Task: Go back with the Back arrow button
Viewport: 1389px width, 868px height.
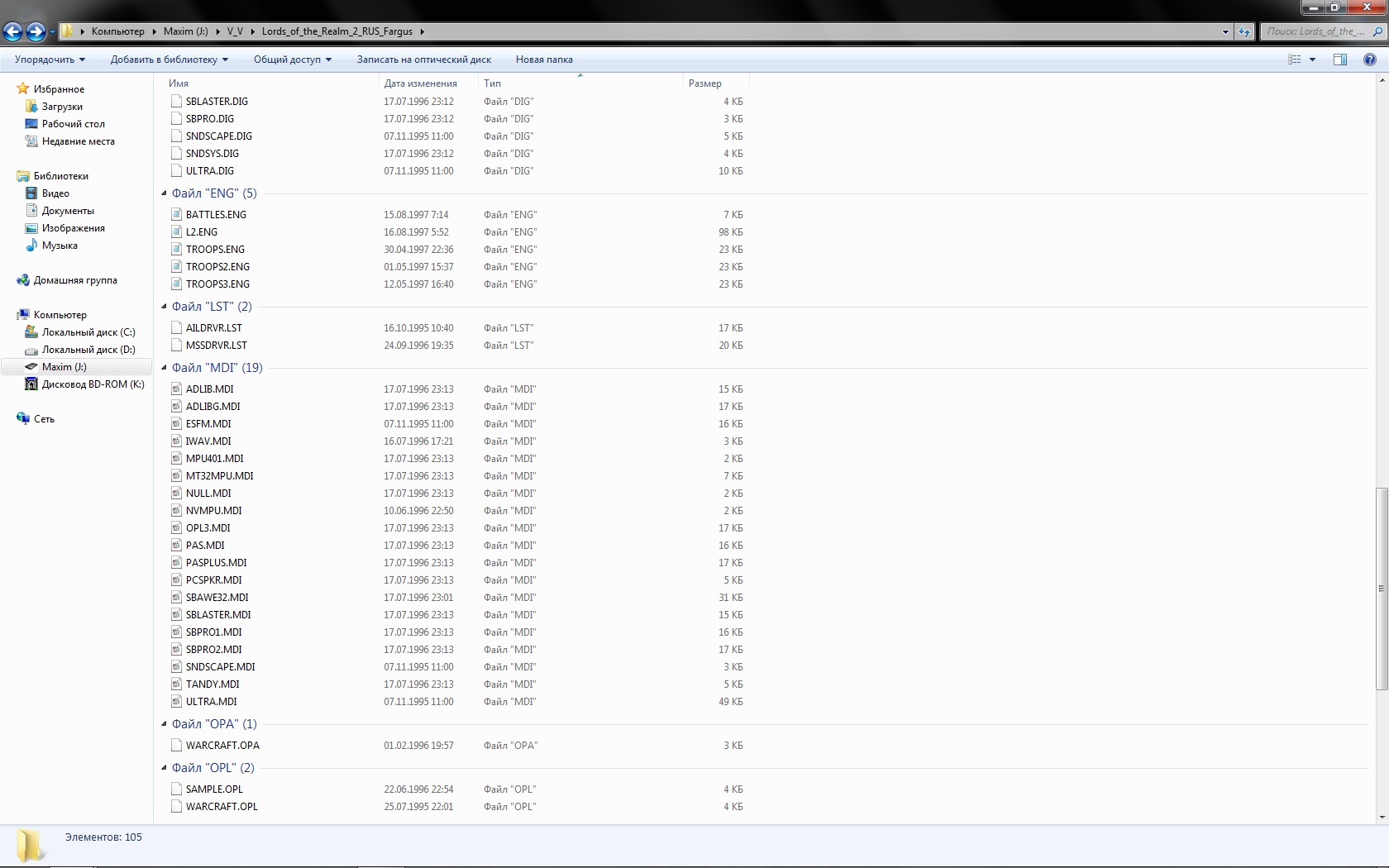Action: tap(13, 31)
